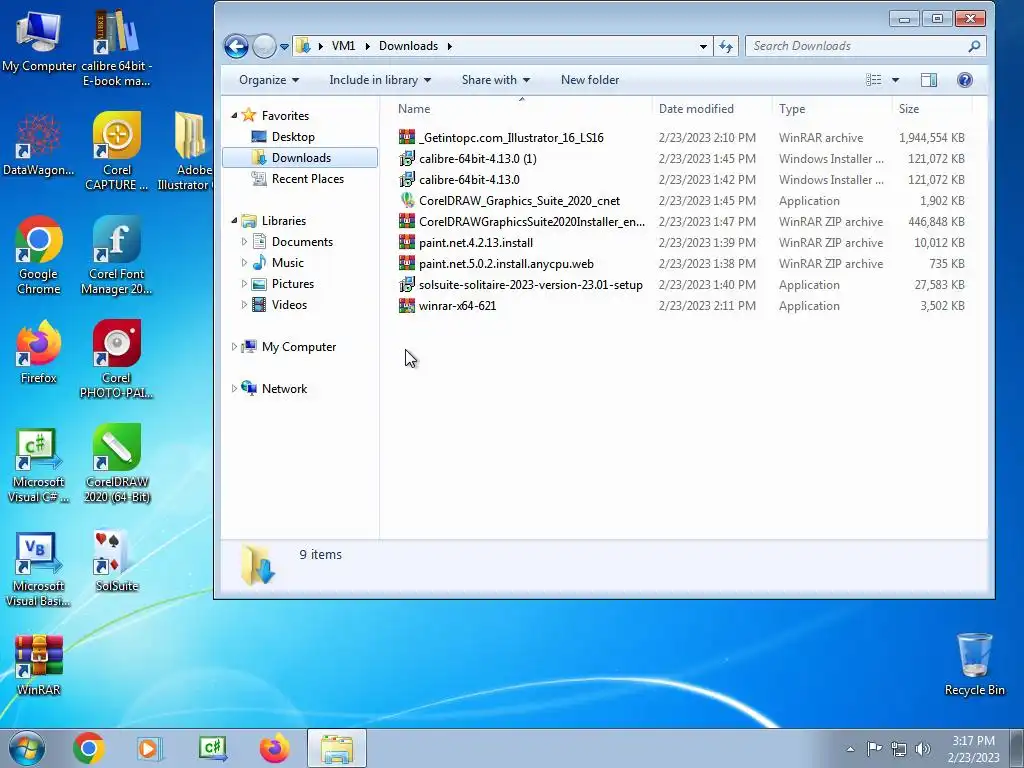The height and width of the screenshot is (768, 1024).
Task: Open Corel PHOTO-PAINT desktop shortcut
Action: pyautogui.click(x=116, y=359)
